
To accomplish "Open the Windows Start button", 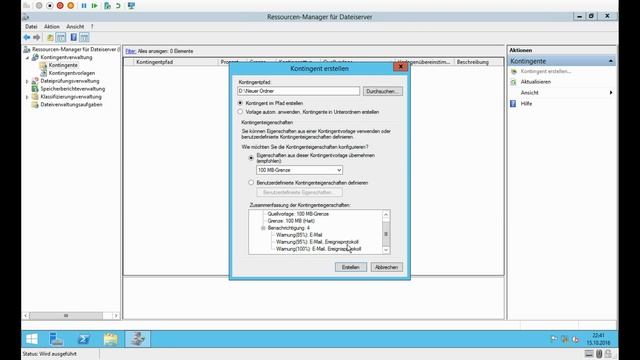I will click(32, 339).
